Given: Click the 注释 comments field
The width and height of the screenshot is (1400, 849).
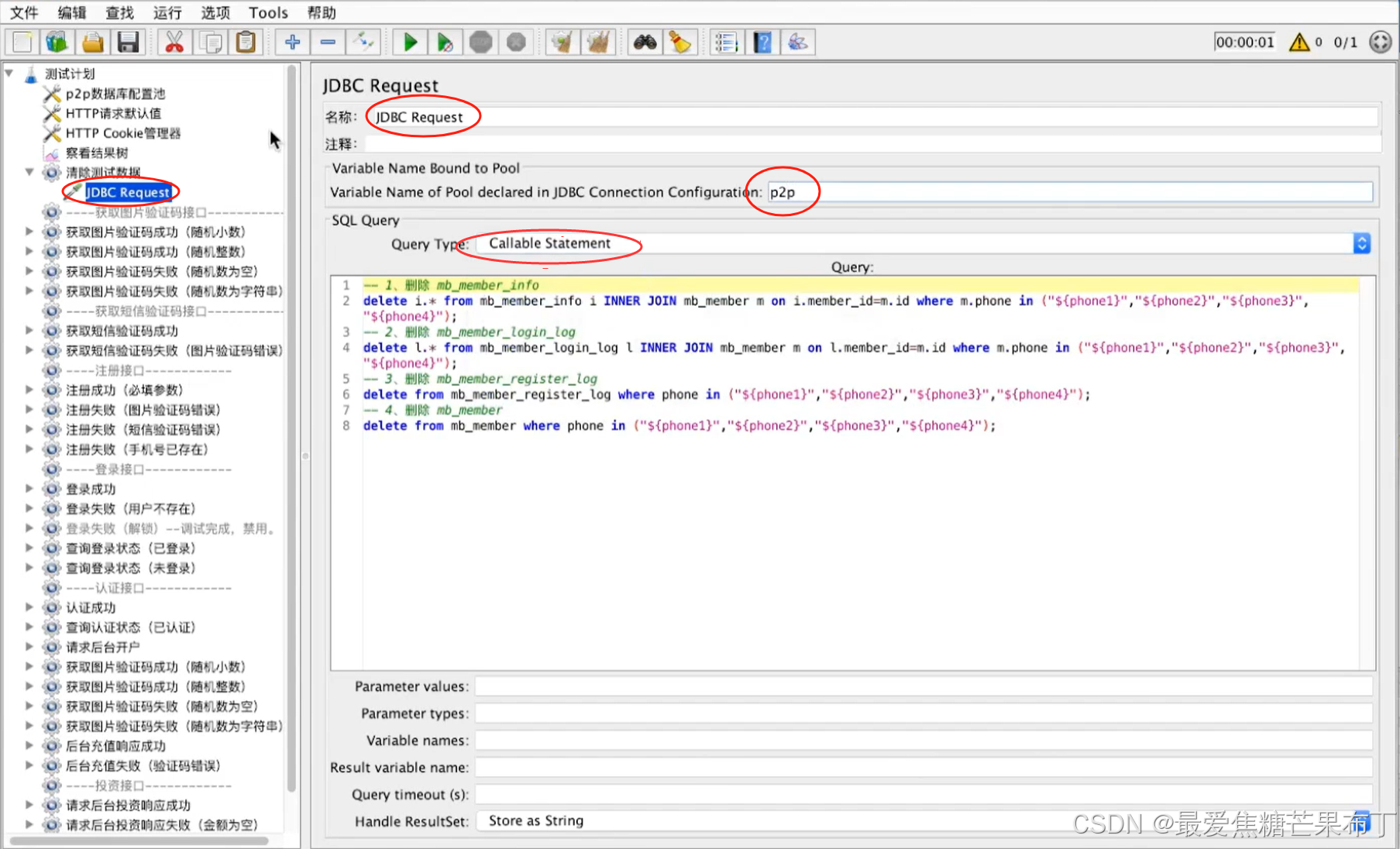Looking at the screenshot, I should point(872,144).
